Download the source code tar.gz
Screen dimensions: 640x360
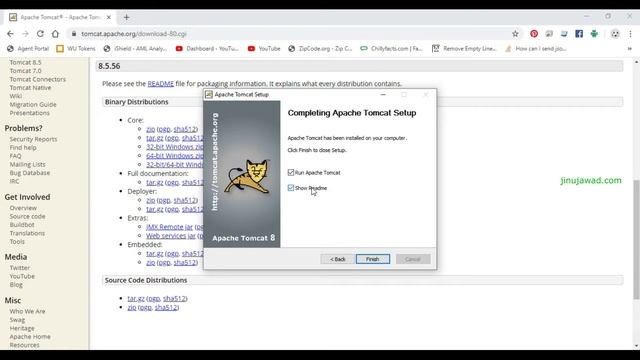pos(136,298)
